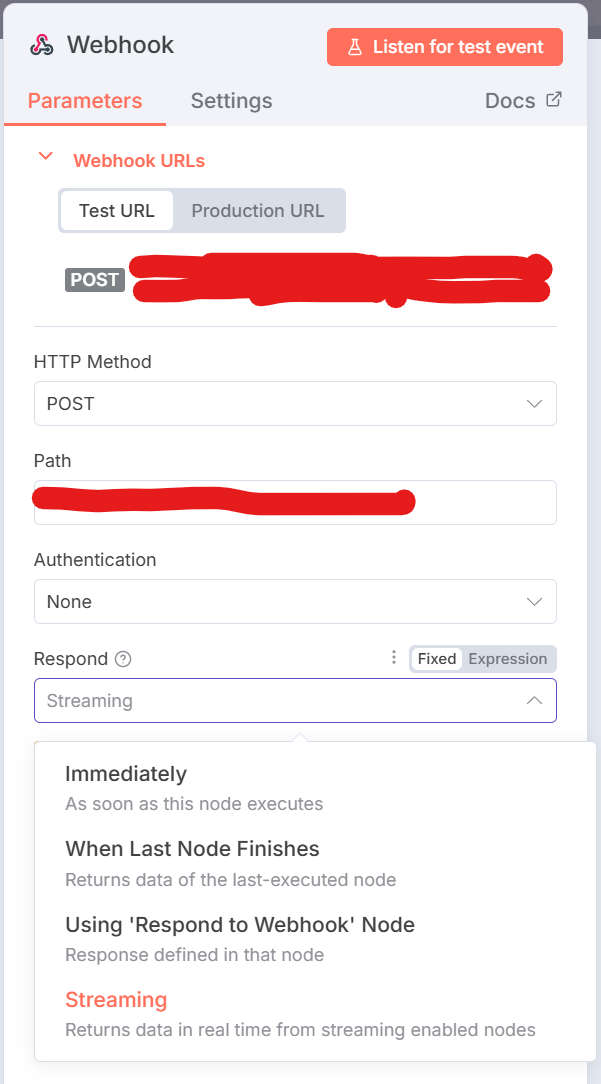This screenshot has height=1084, width=601.
Task: Click the Webhook node icon
Action: click(41, 45)
